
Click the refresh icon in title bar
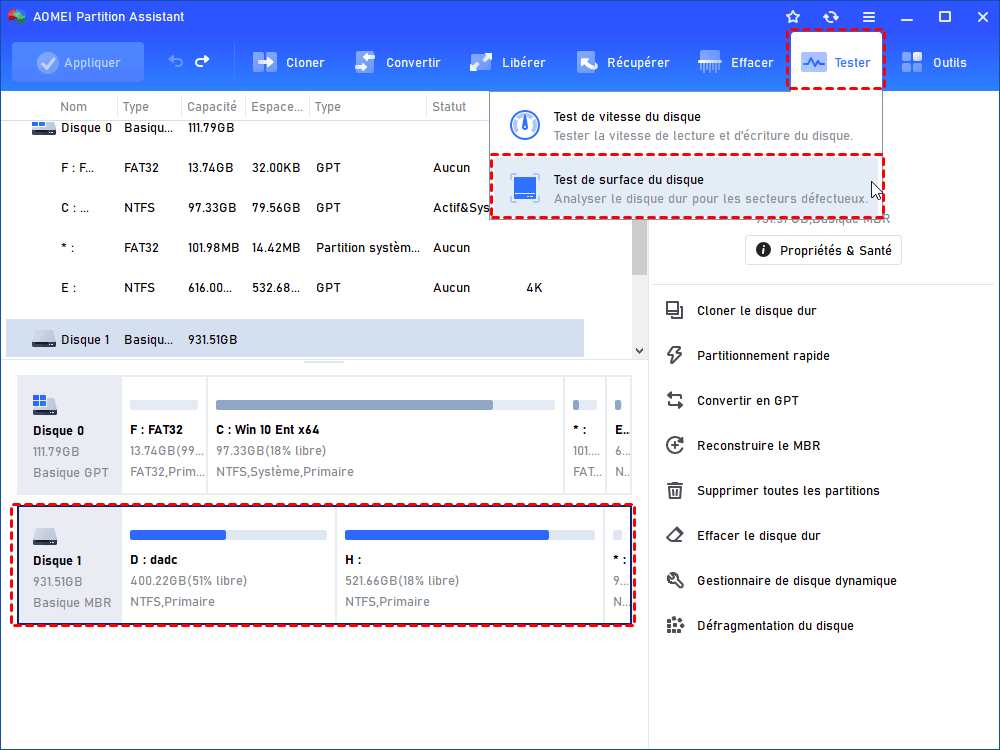[x=831, y=17]
